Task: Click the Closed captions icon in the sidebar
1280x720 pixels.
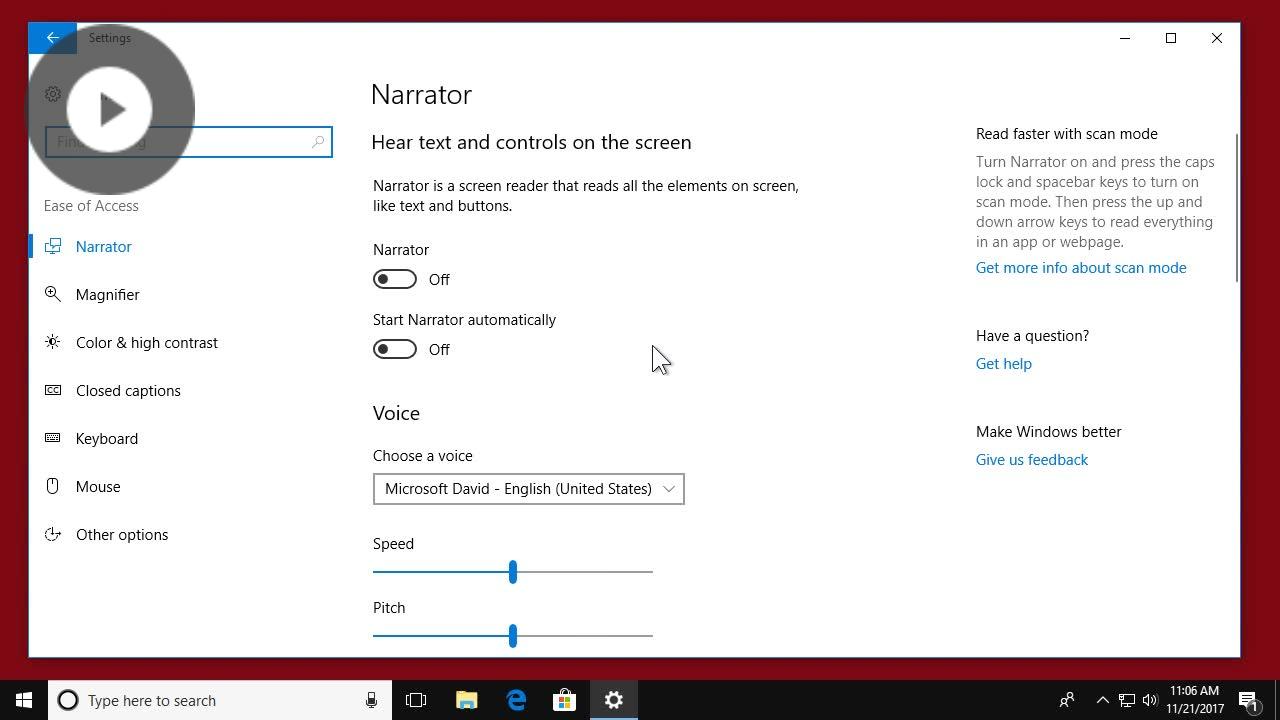Action: [52, 390]
